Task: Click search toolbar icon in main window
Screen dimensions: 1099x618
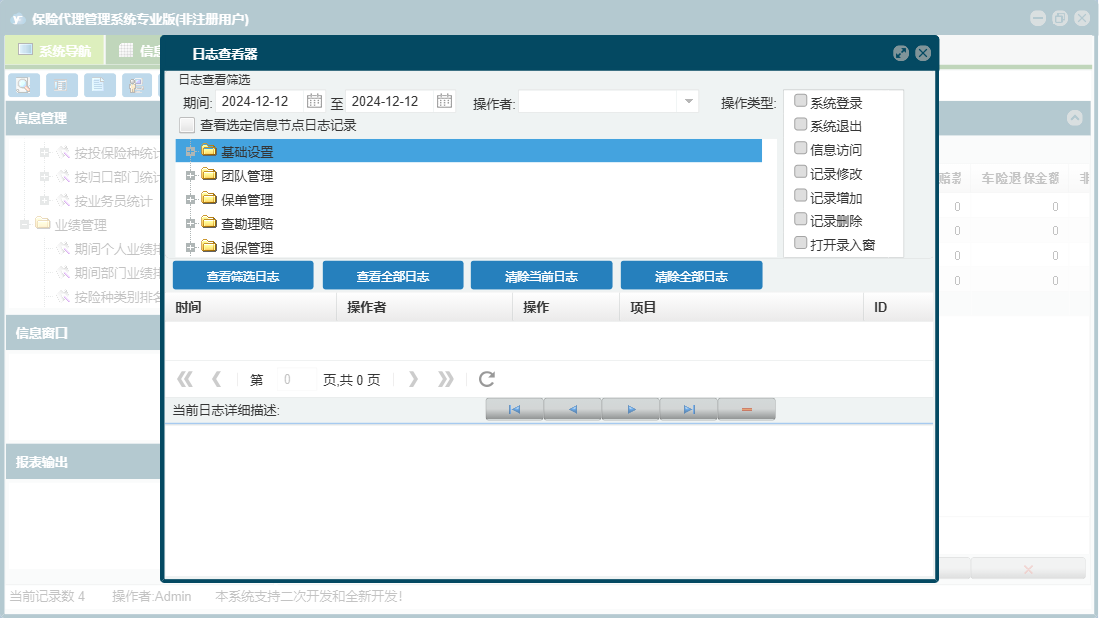Action: (24, 85)
